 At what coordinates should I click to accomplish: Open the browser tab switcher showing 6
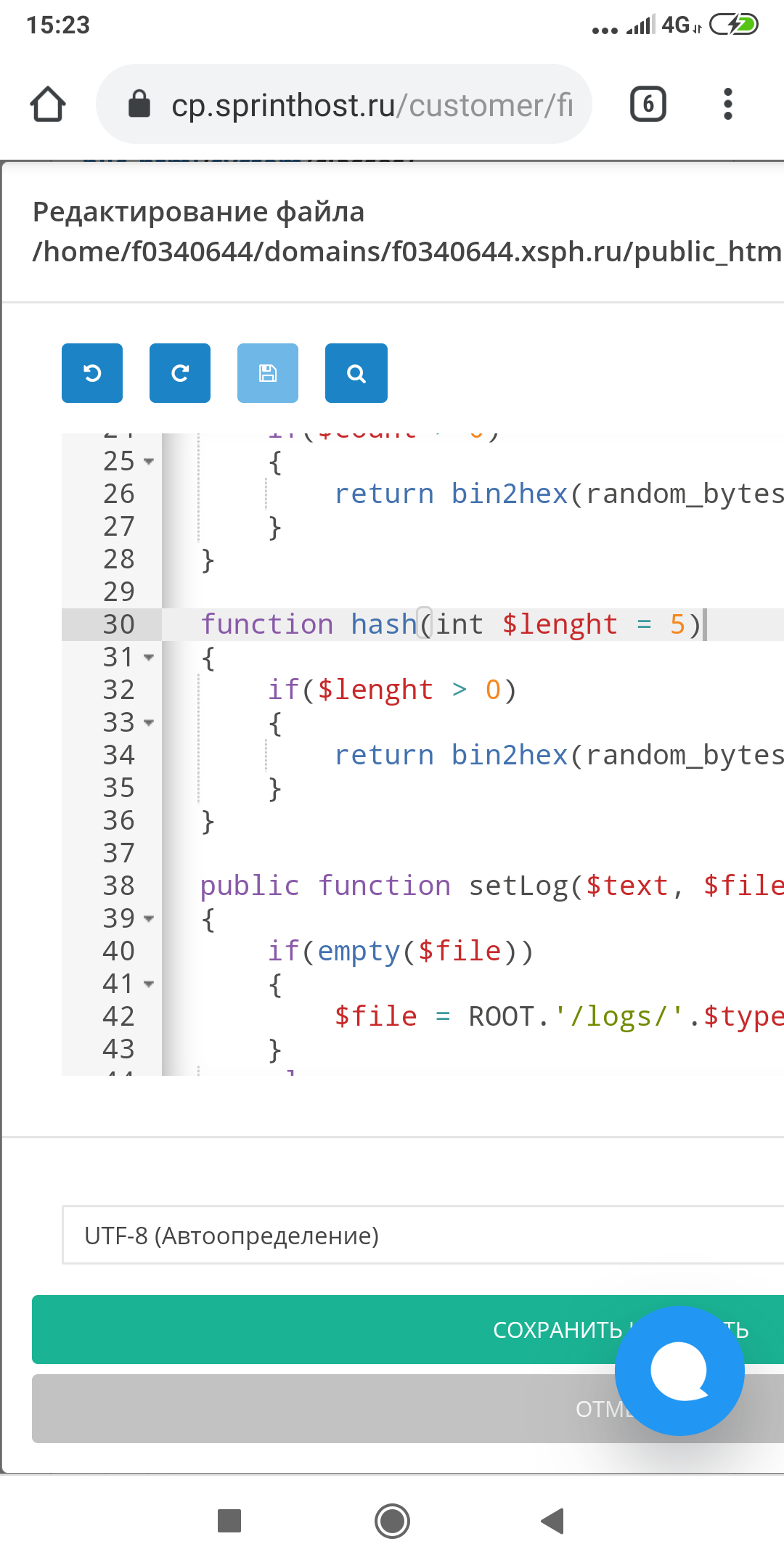click(648, 105)
